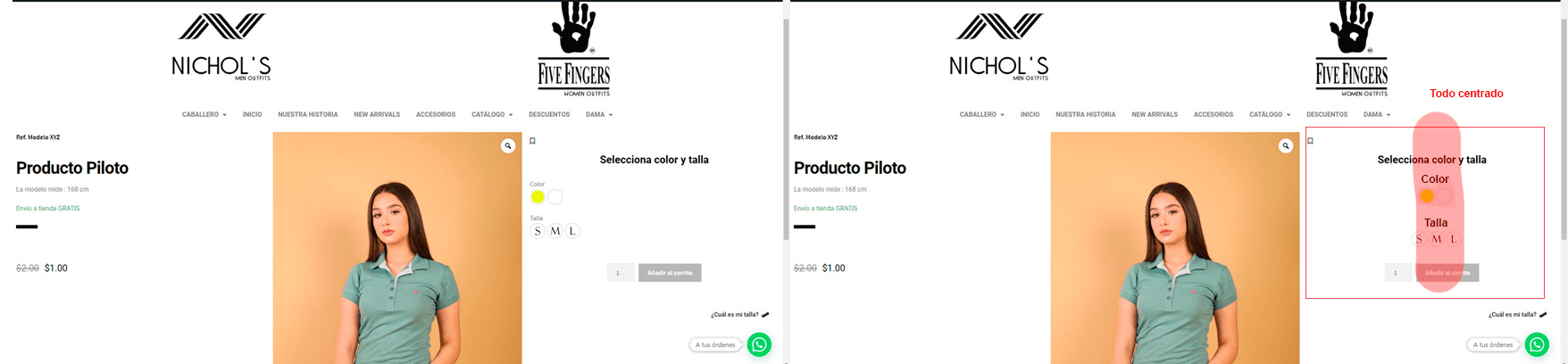The height and width of the screenshot is (364, 1568).
Task: Choose the yellow color swatch
Action: 538,197
